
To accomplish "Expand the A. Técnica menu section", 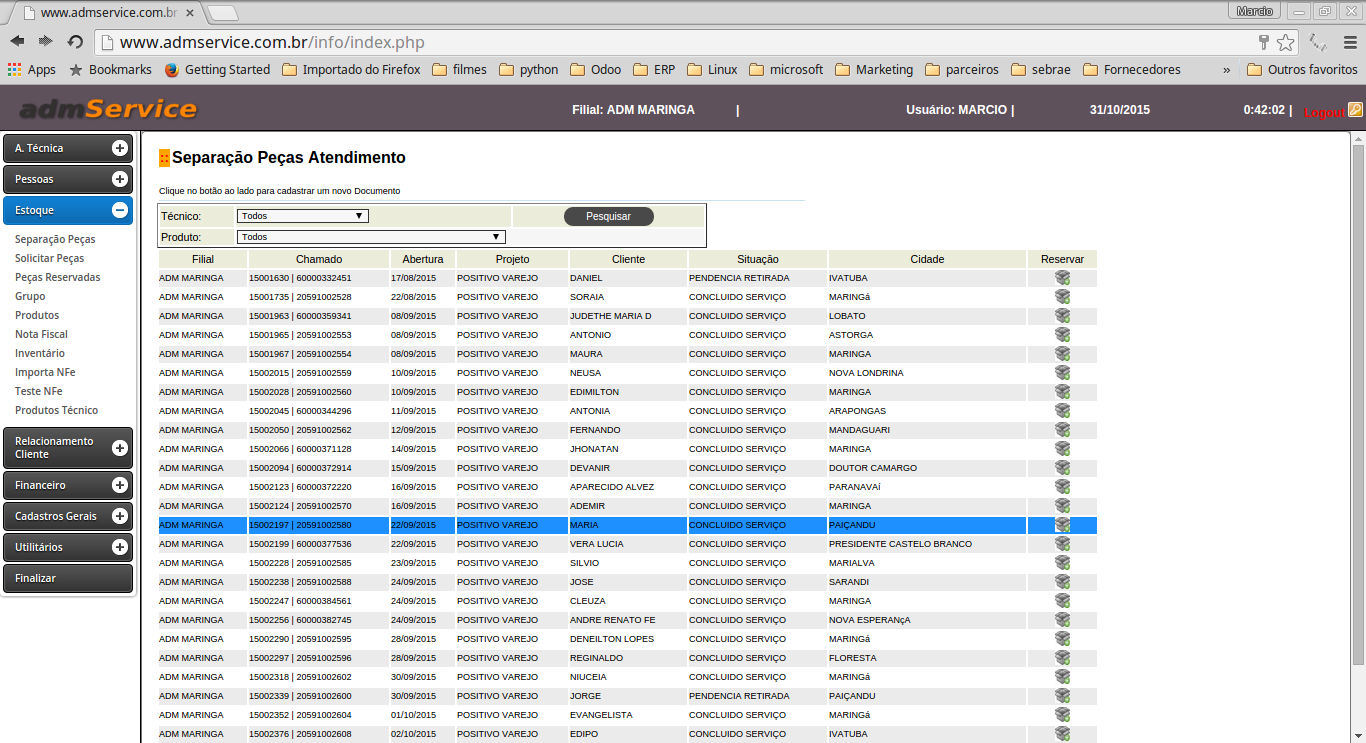I will pos(119,148).
